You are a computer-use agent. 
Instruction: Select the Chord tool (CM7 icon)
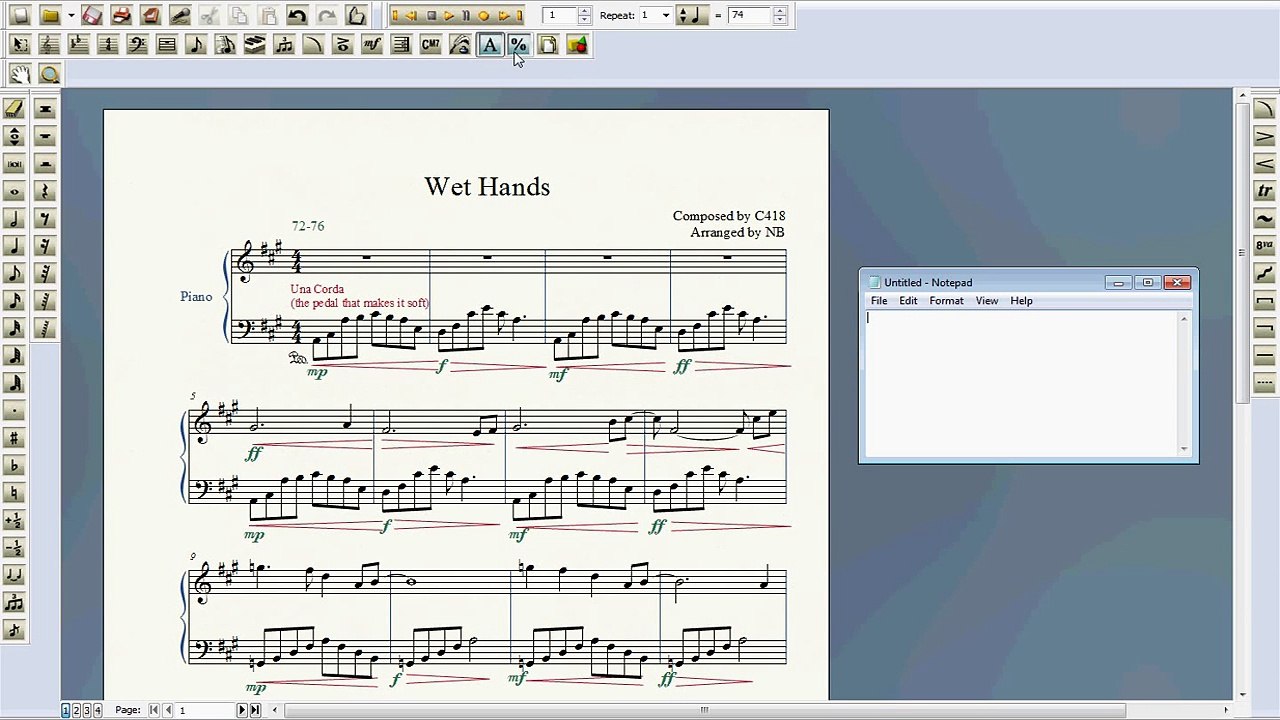(430, 45)
